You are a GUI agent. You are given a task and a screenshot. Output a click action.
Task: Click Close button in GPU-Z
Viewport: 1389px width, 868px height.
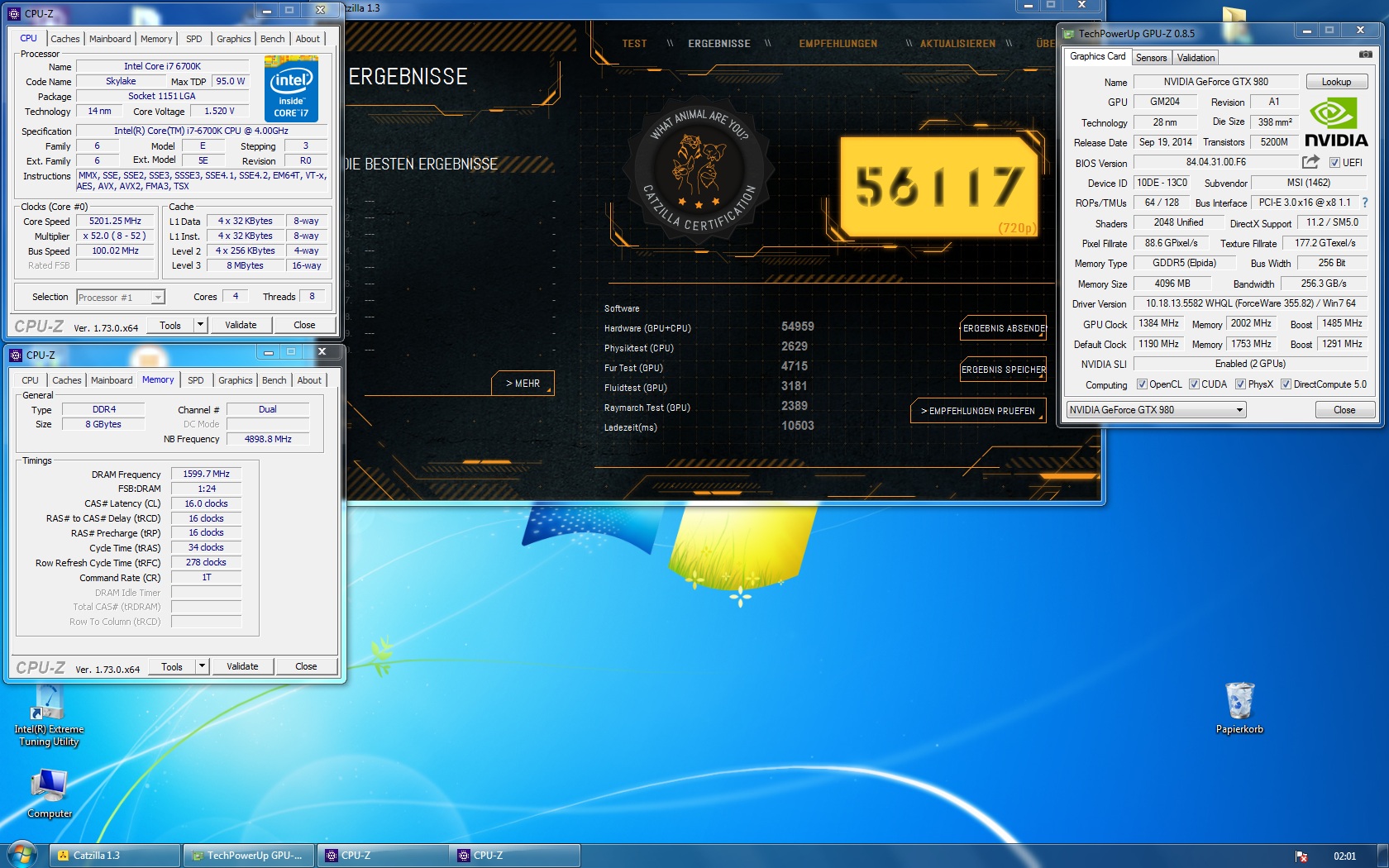tap(1344, 410)
